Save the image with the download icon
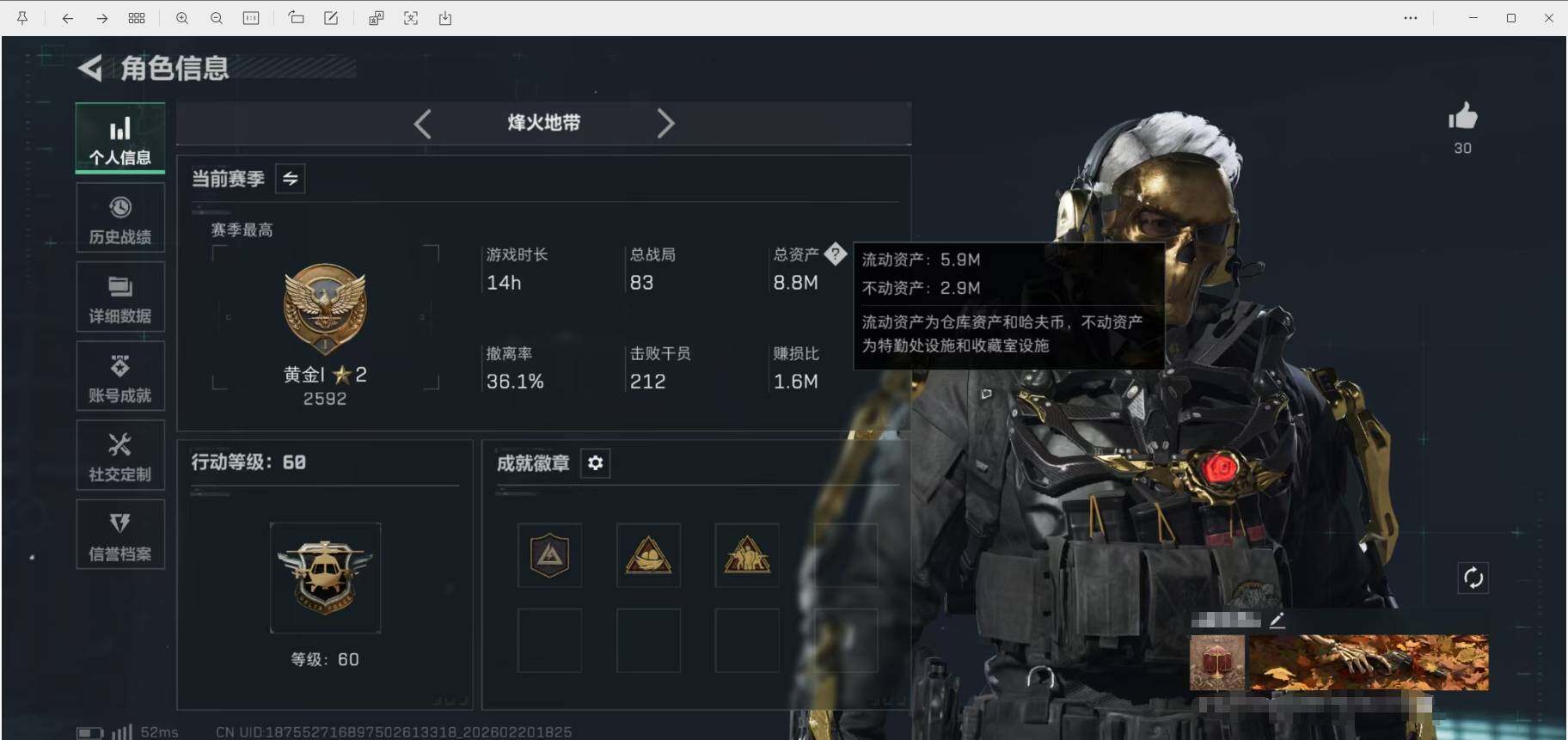 [445, 18]
